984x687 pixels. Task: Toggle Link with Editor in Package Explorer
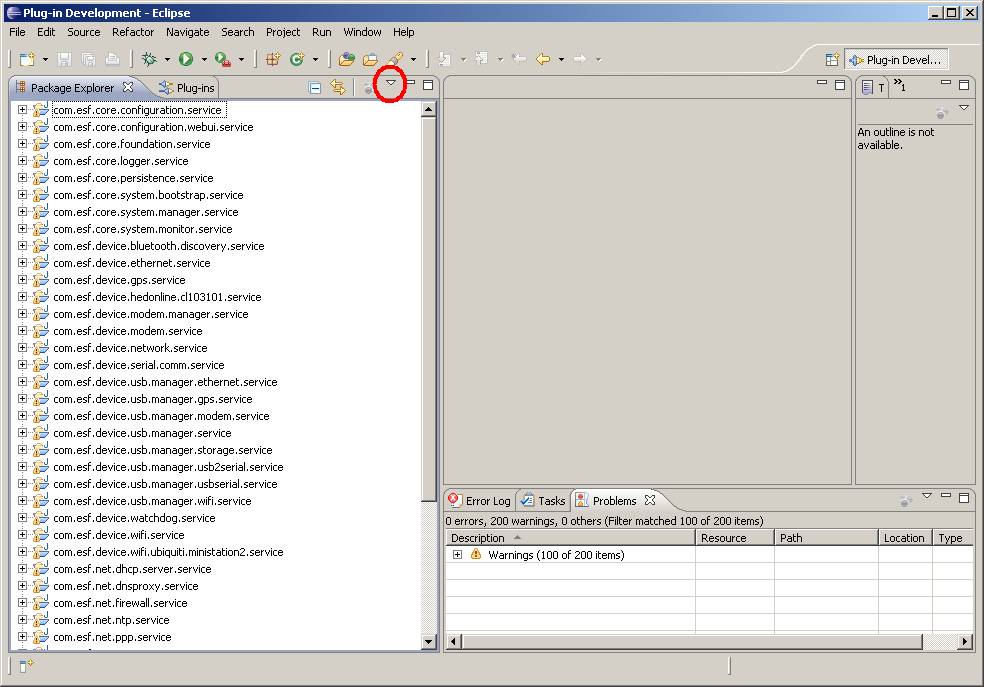[x=338, y=87]
